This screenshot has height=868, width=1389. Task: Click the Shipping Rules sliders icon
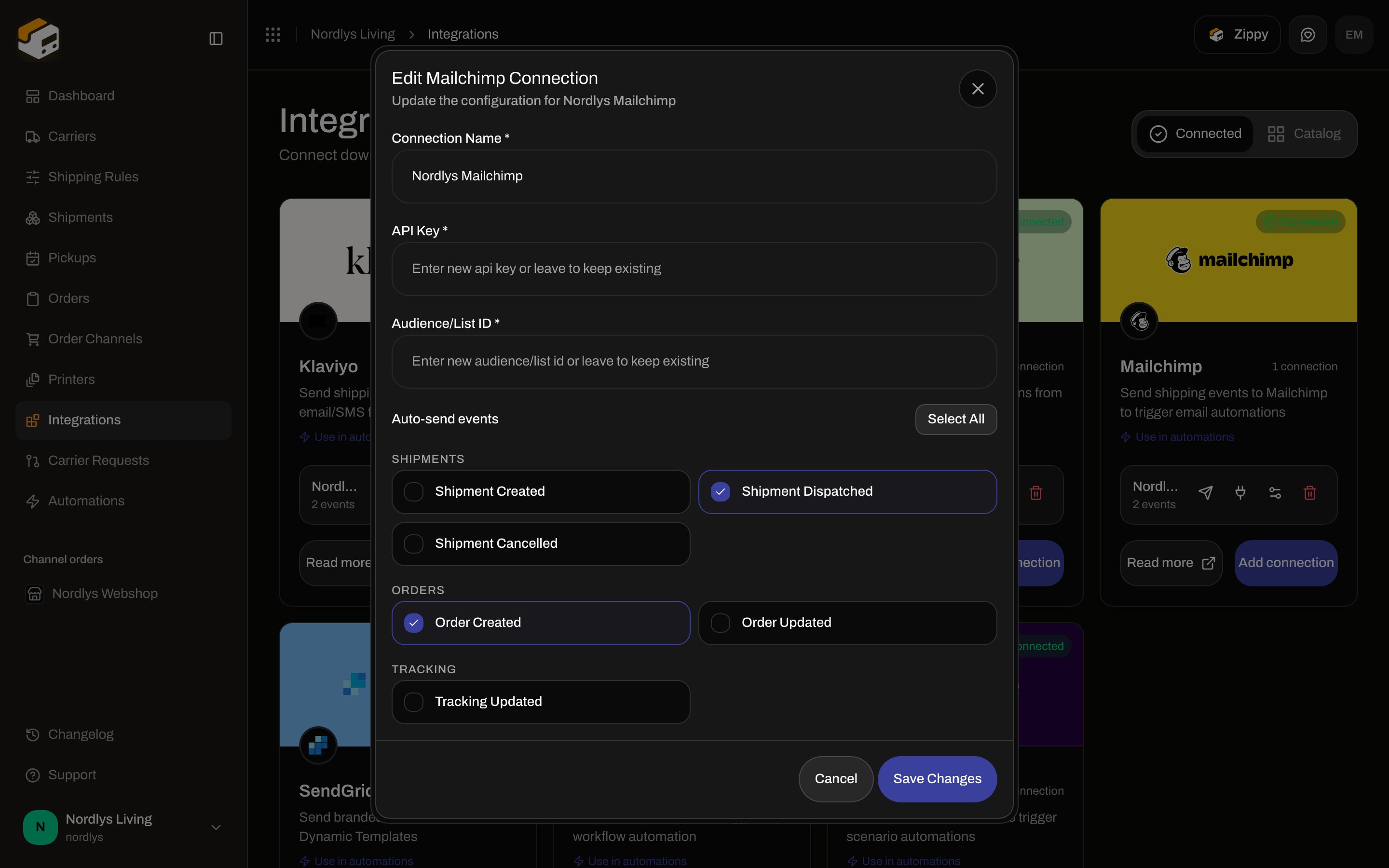(x=33, y=177)
